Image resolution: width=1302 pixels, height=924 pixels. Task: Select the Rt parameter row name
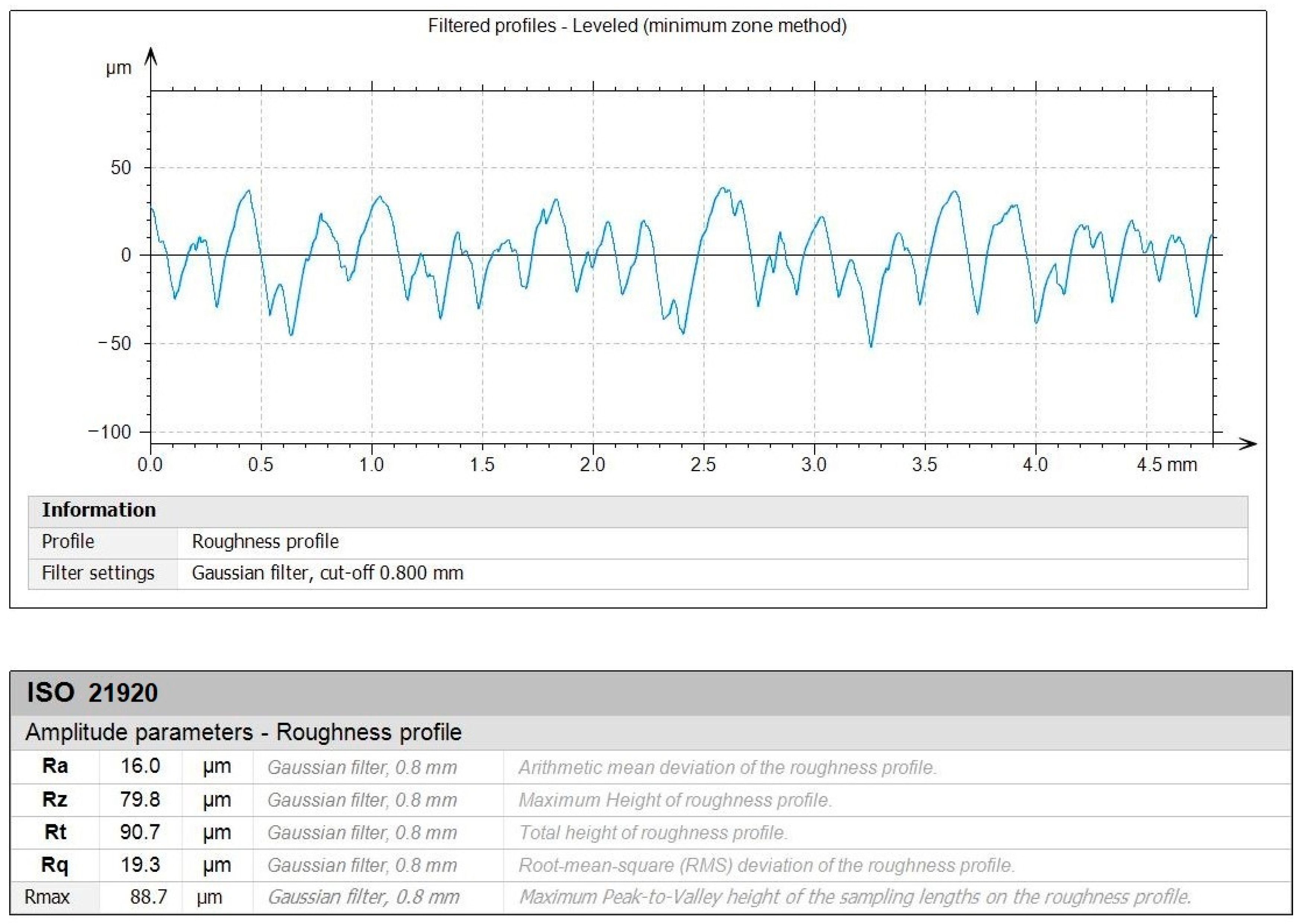click(x=55, y=832)
